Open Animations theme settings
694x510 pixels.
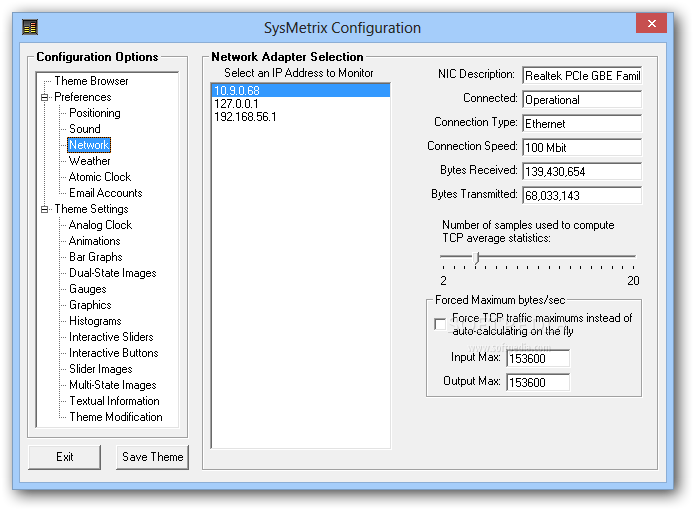pos(95,241)
